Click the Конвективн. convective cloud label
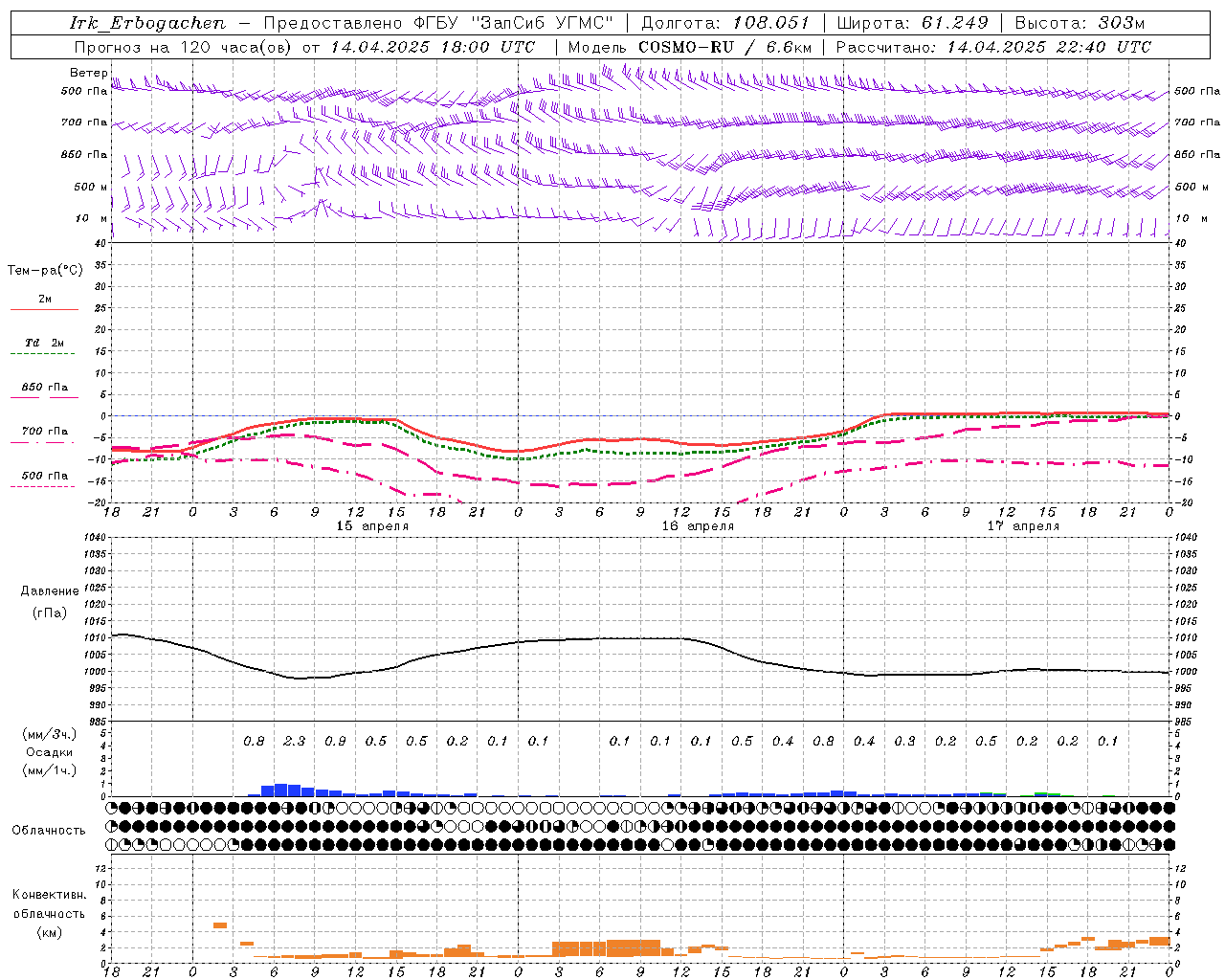This screenshot has height=980, width=1225. (x=49, y=895)
